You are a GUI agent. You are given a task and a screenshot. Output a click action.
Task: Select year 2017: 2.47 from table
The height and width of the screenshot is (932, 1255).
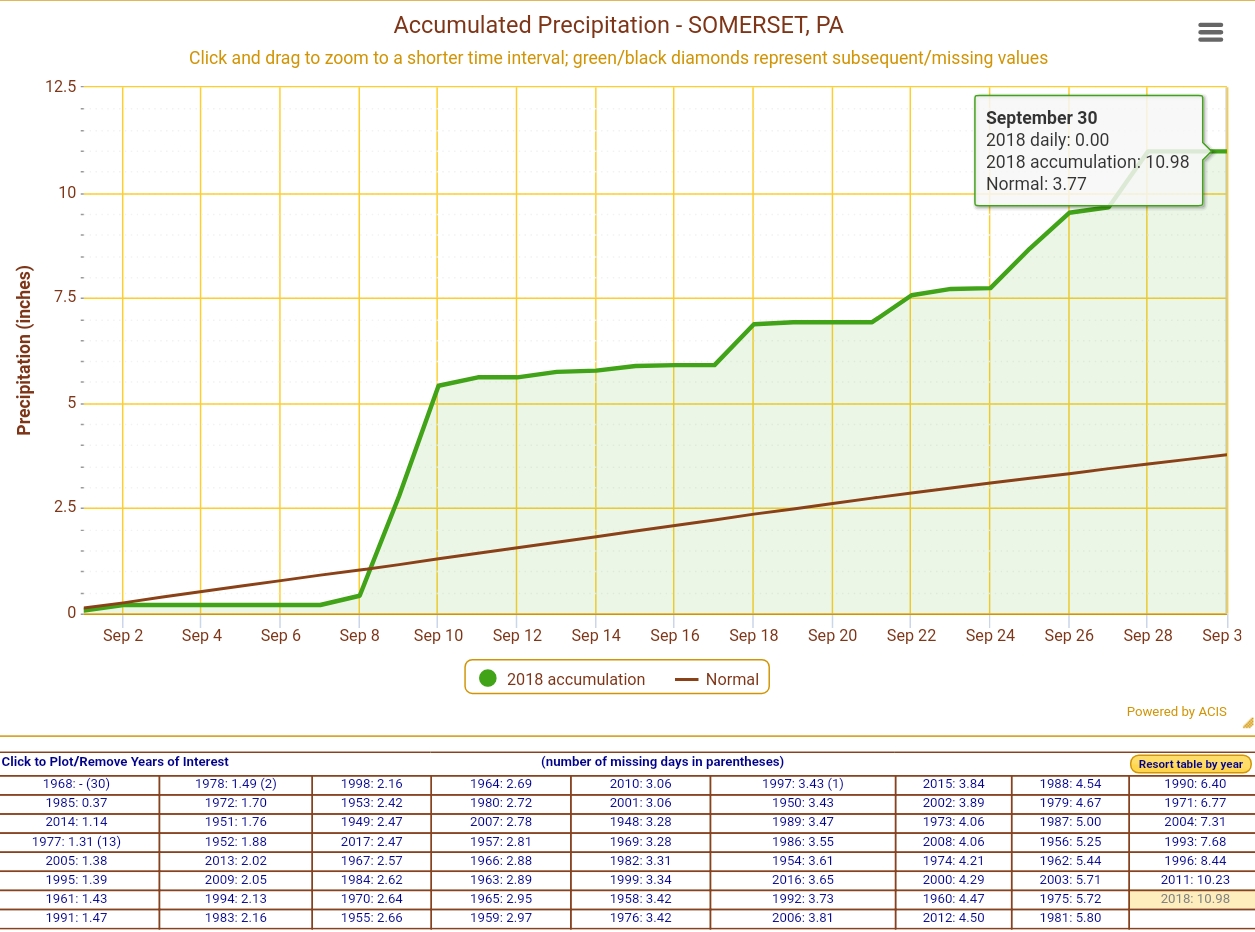371,841
